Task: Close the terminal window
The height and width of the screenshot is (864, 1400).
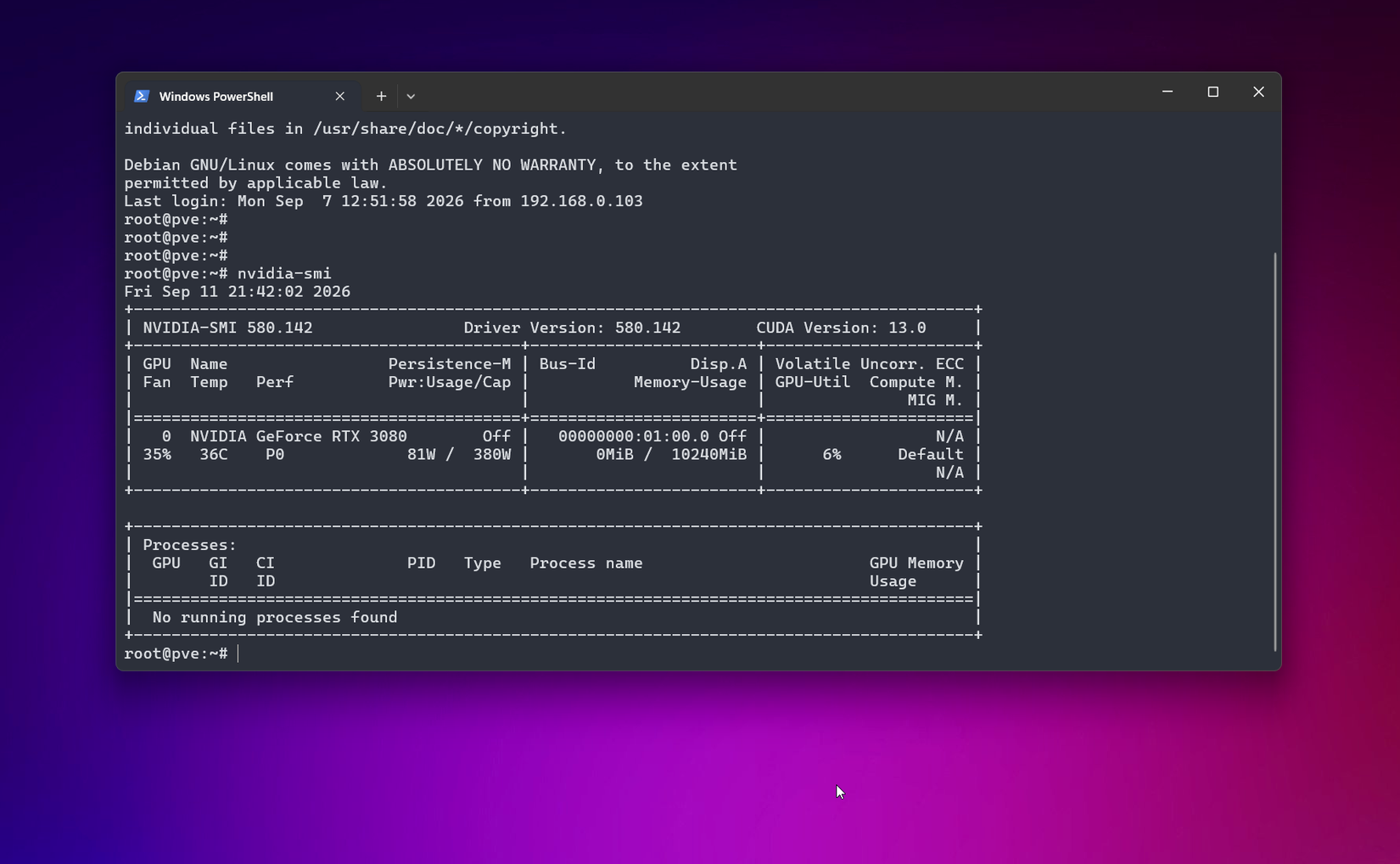Action: (x=1258, y=92)
